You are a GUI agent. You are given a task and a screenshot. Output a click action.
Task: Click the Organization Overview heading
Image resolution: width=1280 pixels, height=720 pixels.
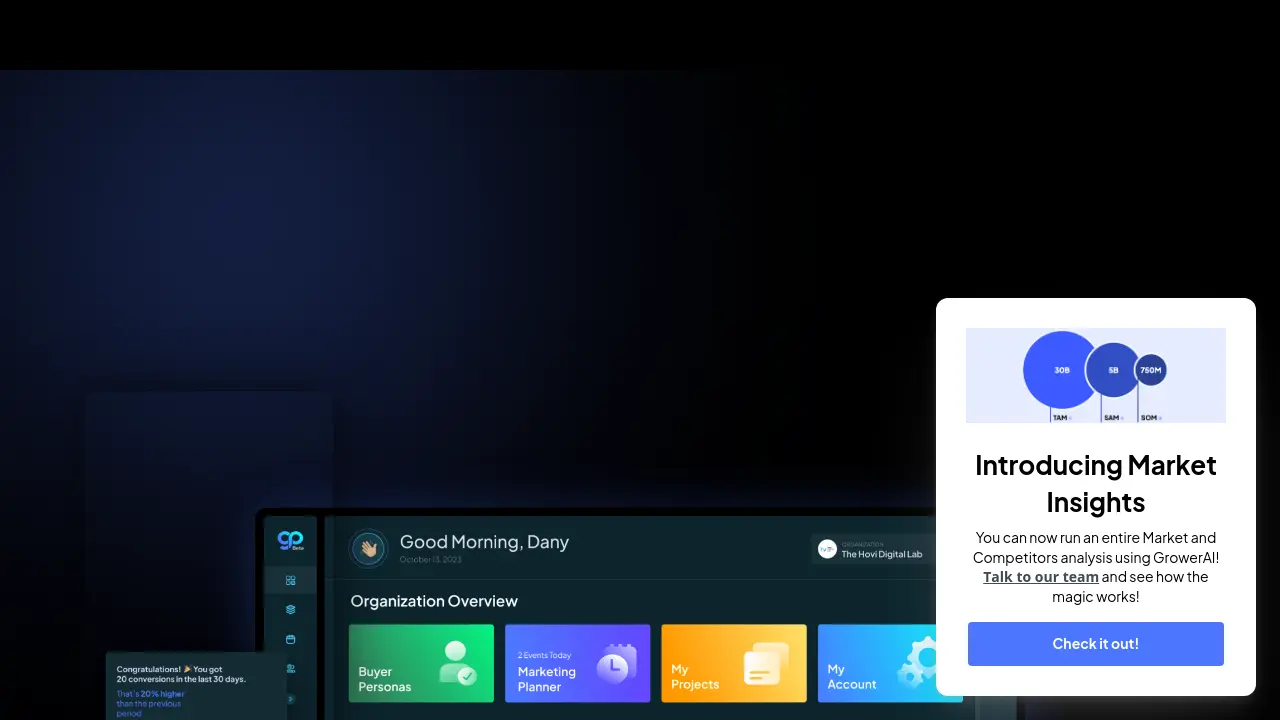click(434, 601)
